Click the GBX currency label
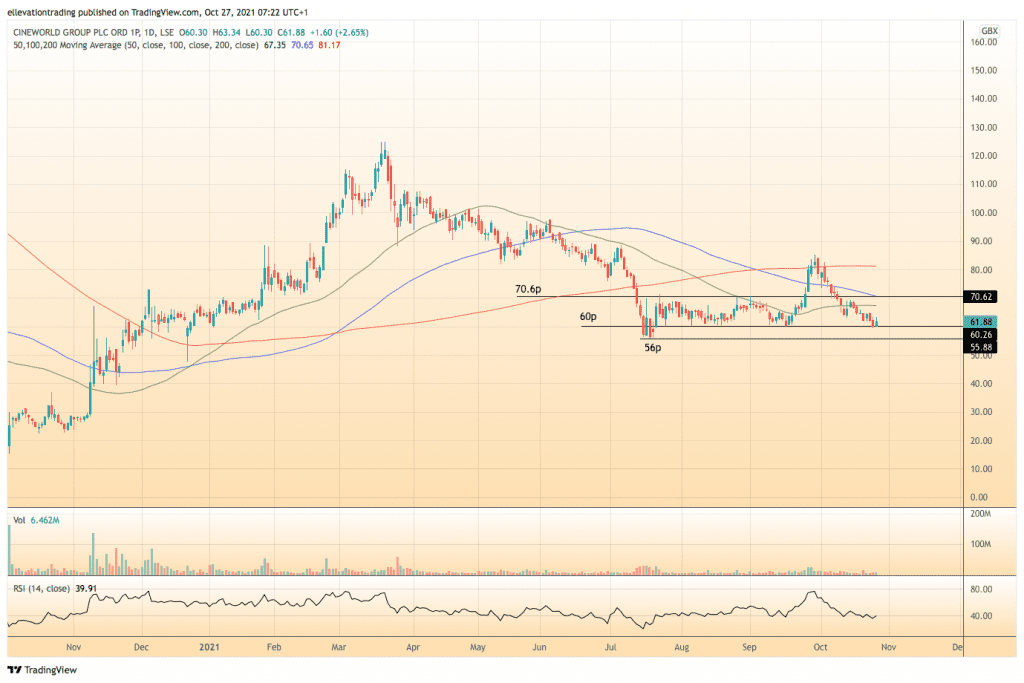Viewport: 1024px width, 683px height. tap(989, 31)
